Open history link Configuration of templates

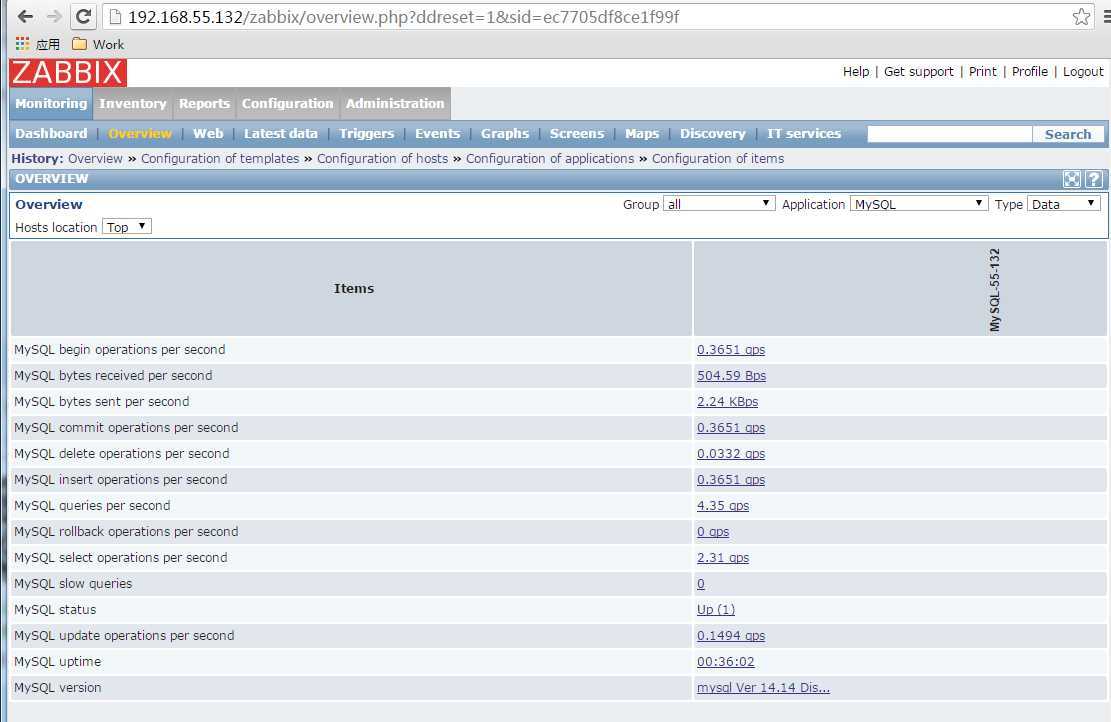pyautogui.click(x=220, y=159)
